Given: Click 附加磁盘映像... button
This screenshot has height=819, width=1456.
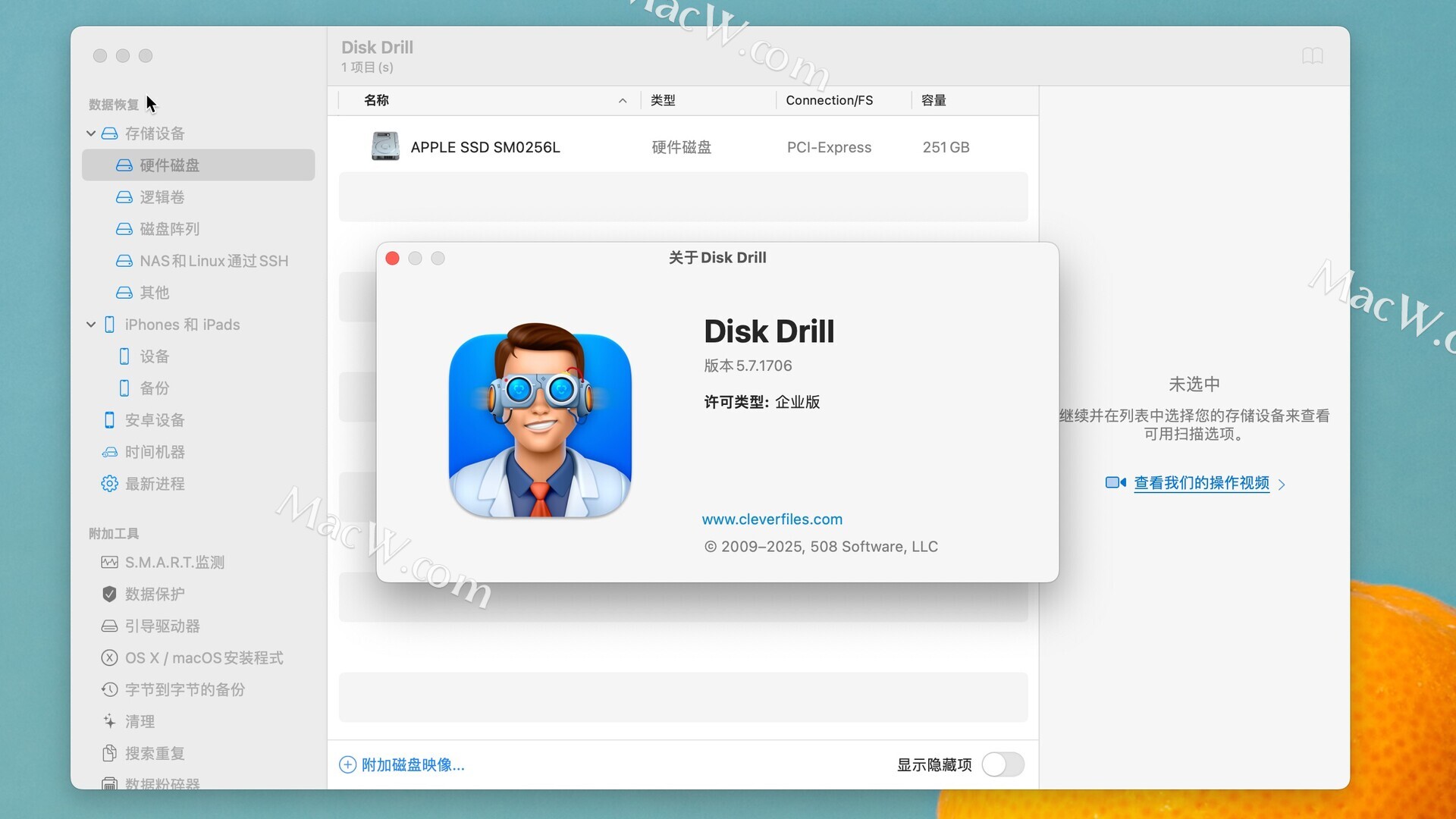Looking at the screenshot, I should [402, 764].
